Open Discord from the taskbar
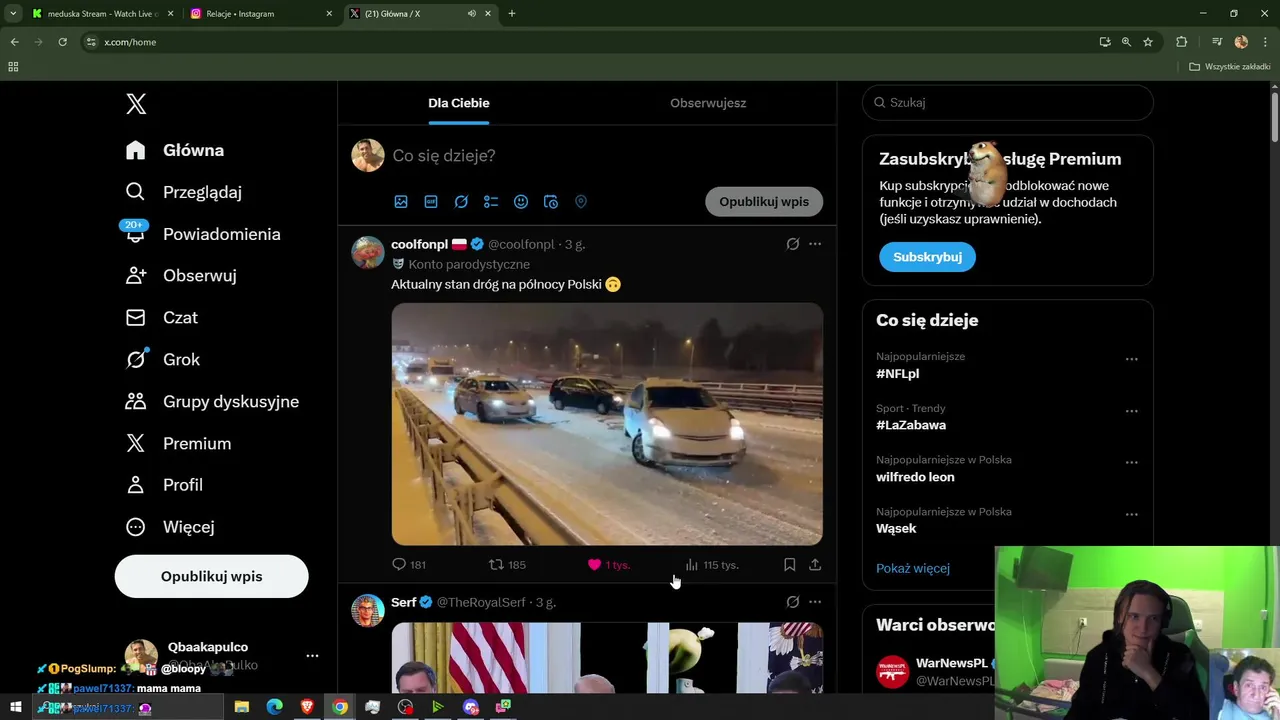Image resolution: width=1280 pixels, height=720 pixels. [x=471, y=707]
